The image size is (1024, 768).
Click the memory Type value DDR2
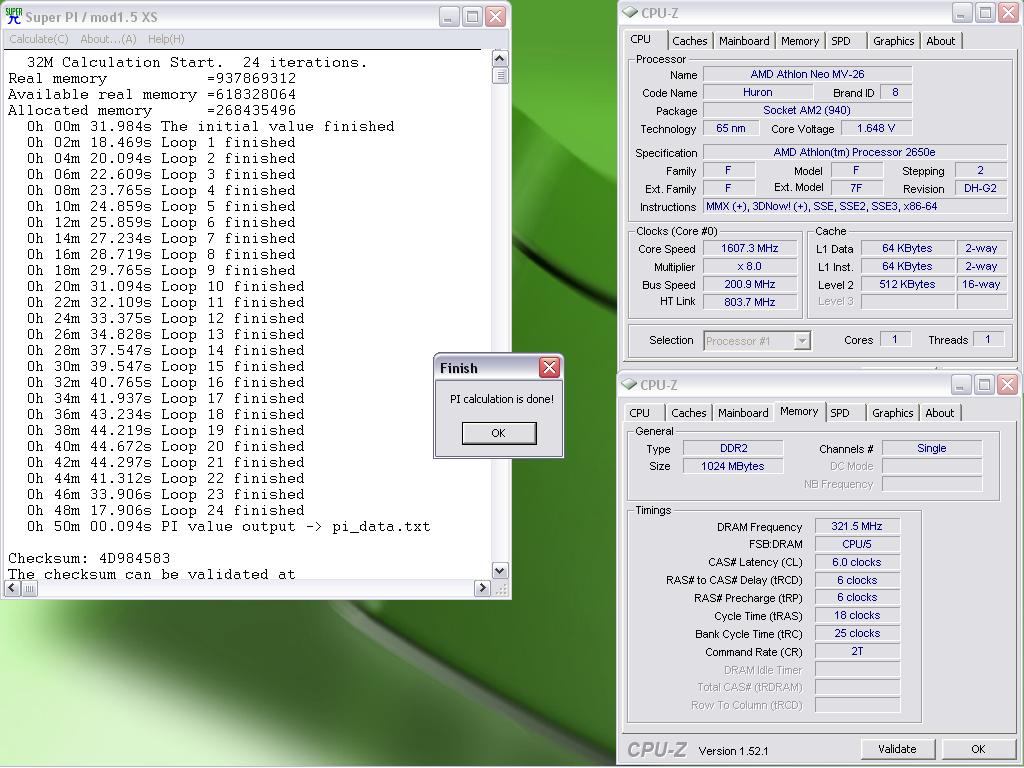733,448
